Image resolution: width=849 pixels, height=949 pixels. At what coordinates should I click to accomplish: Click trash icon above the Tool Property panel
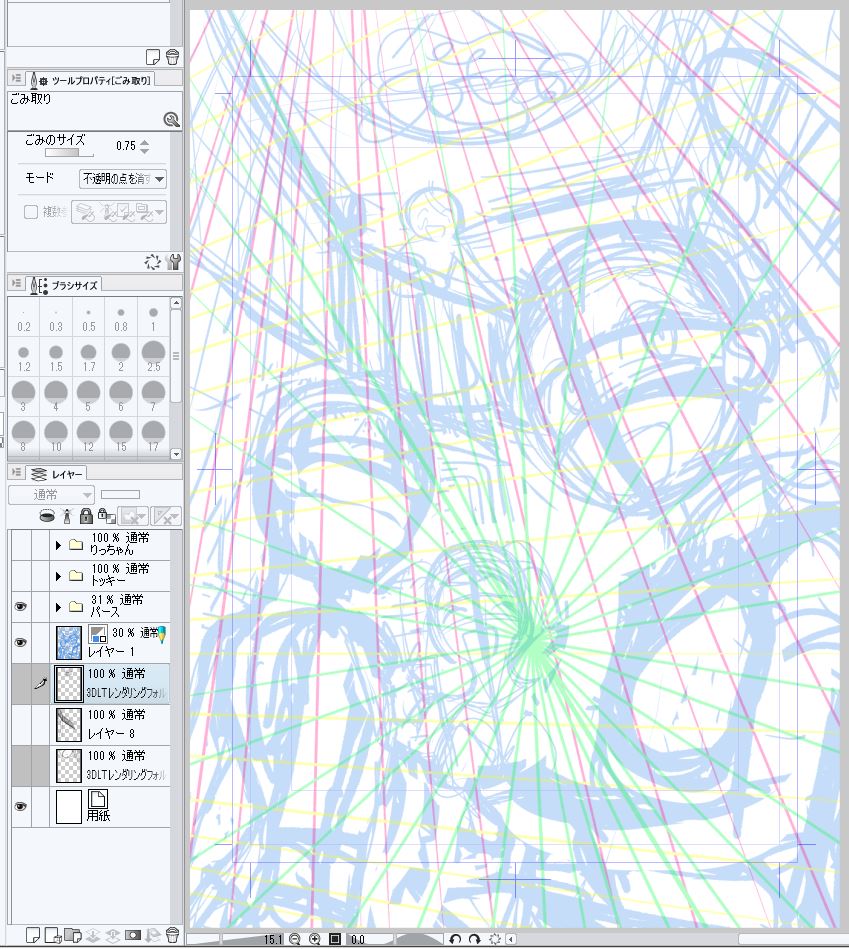point(172,57)
